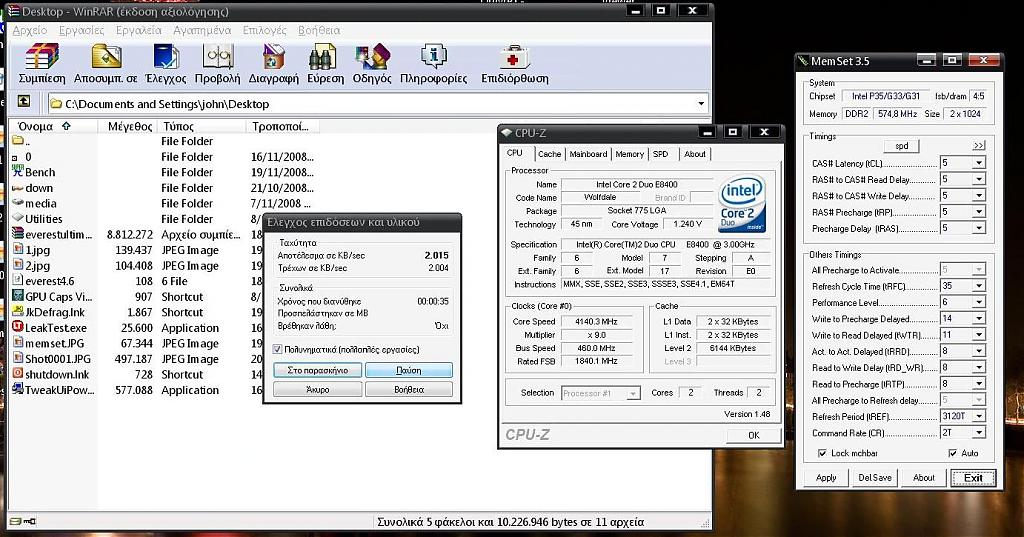Viewport: 1024px width, 537px height.
Task: Click the memset.JPG file icon
Action: coord(18,343)
